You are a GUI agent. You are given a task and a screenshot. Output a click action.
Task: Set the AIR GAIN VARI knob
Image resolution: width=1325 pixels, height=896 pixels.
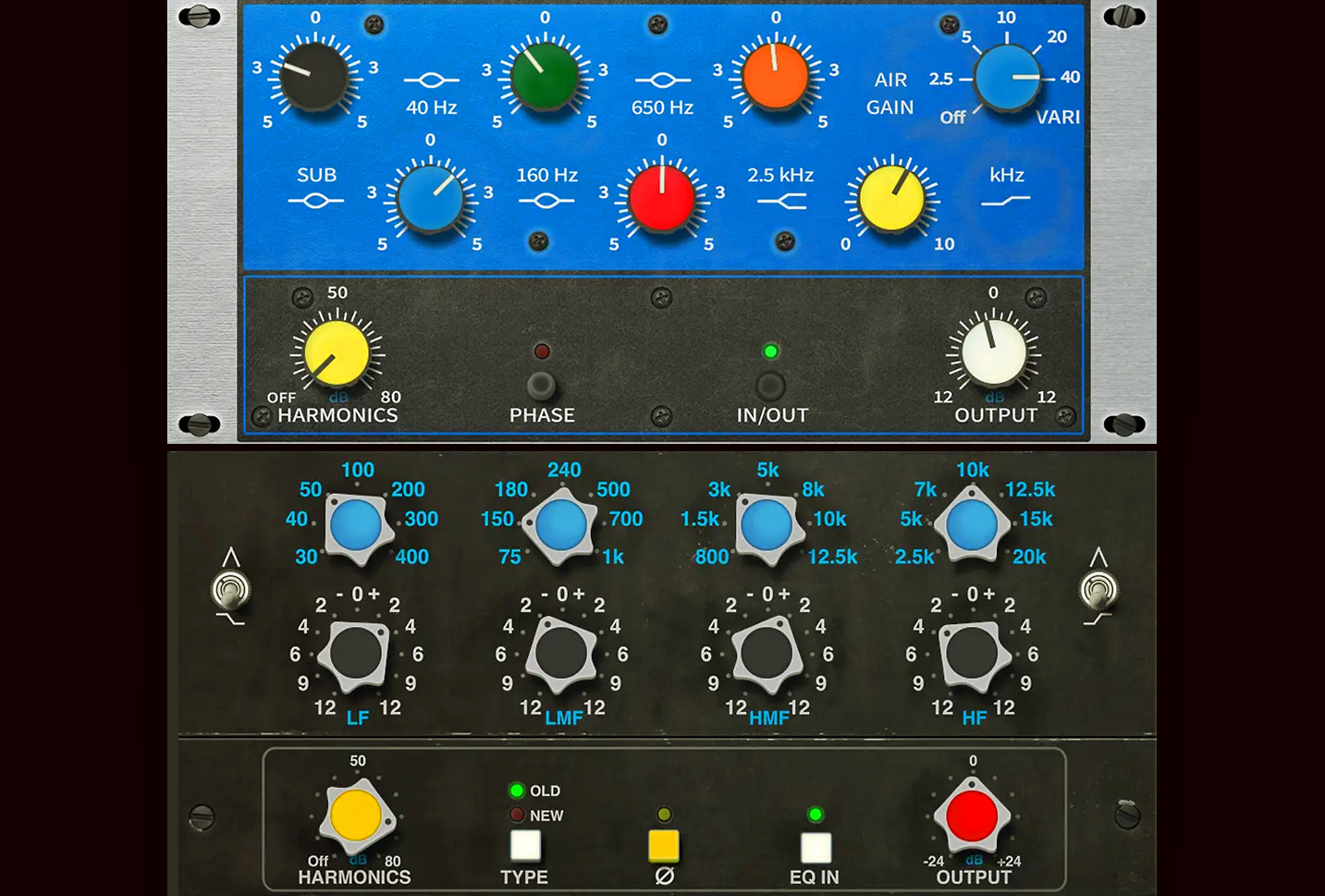click(1007, 76)
